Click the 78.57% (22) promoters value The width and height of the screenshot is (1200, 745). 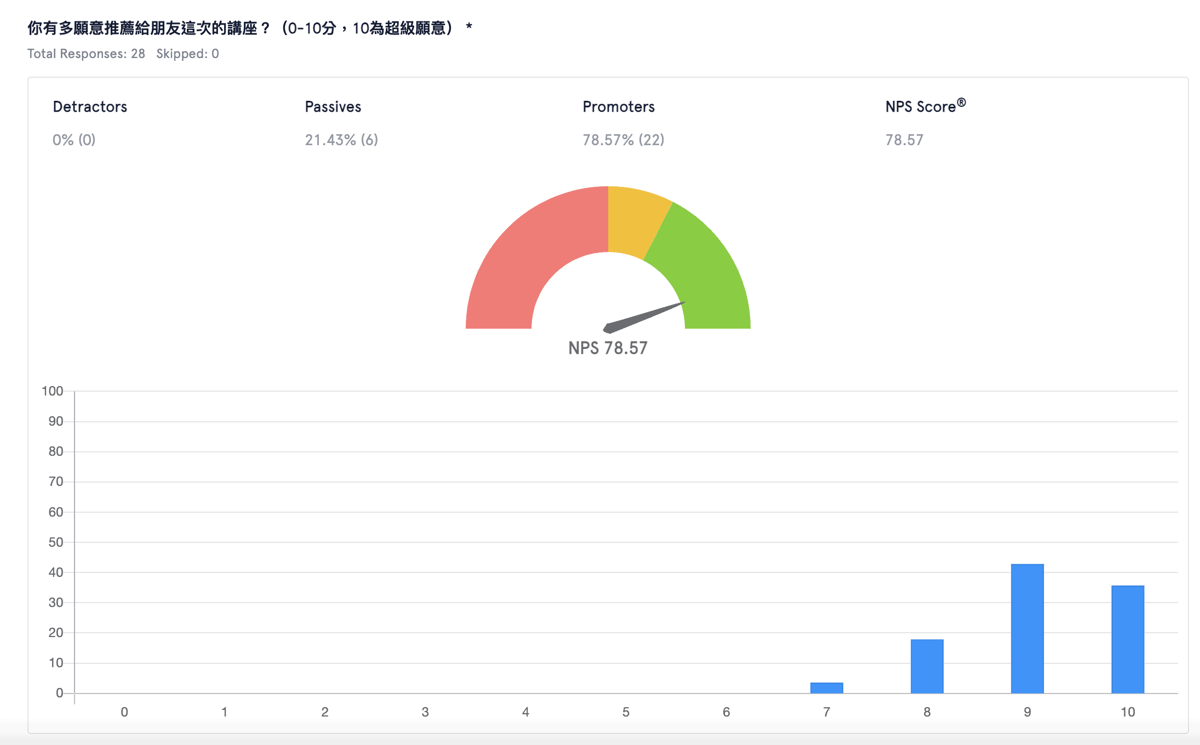coord(623,140)
